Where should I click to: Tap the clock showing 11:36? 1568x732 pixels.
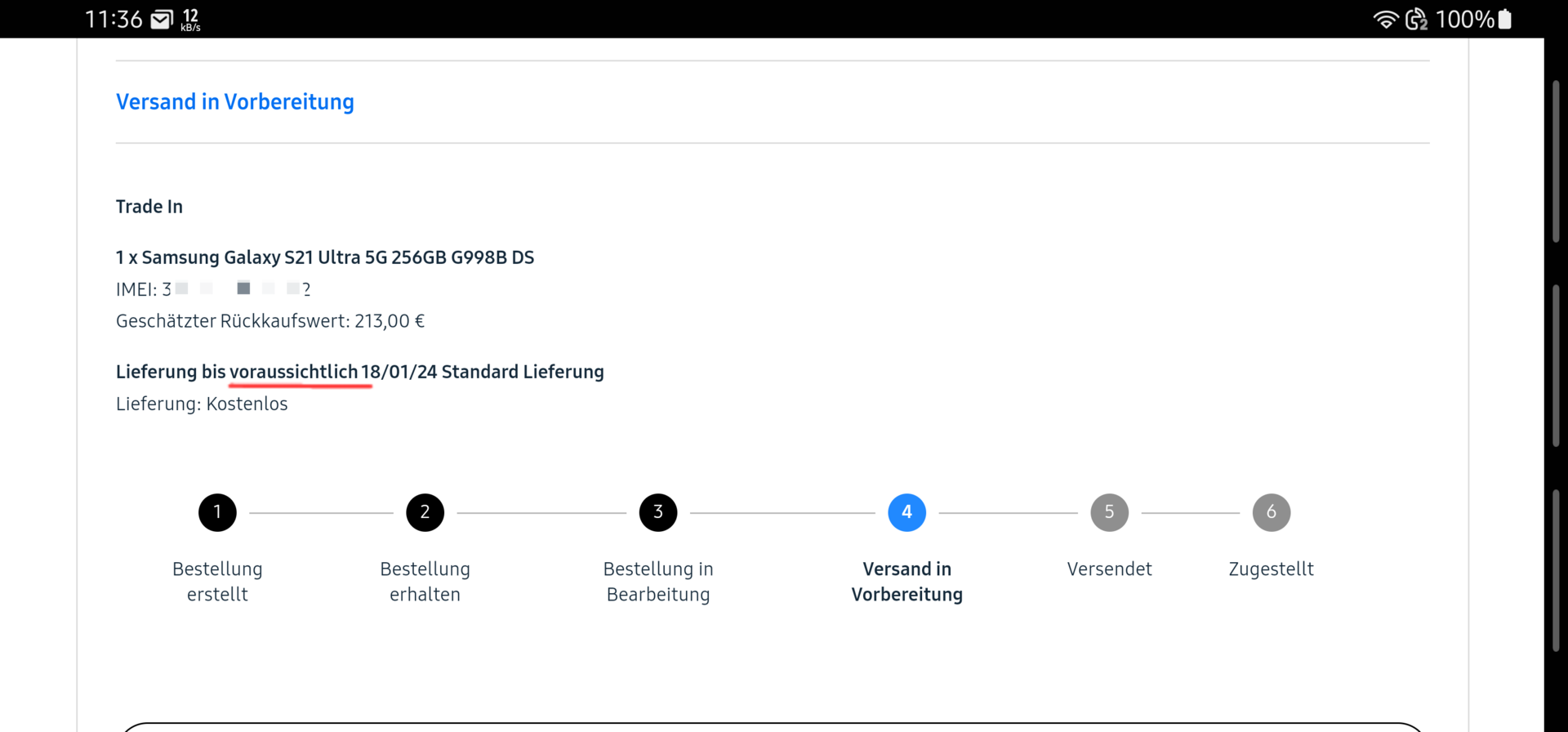(114, 20)
